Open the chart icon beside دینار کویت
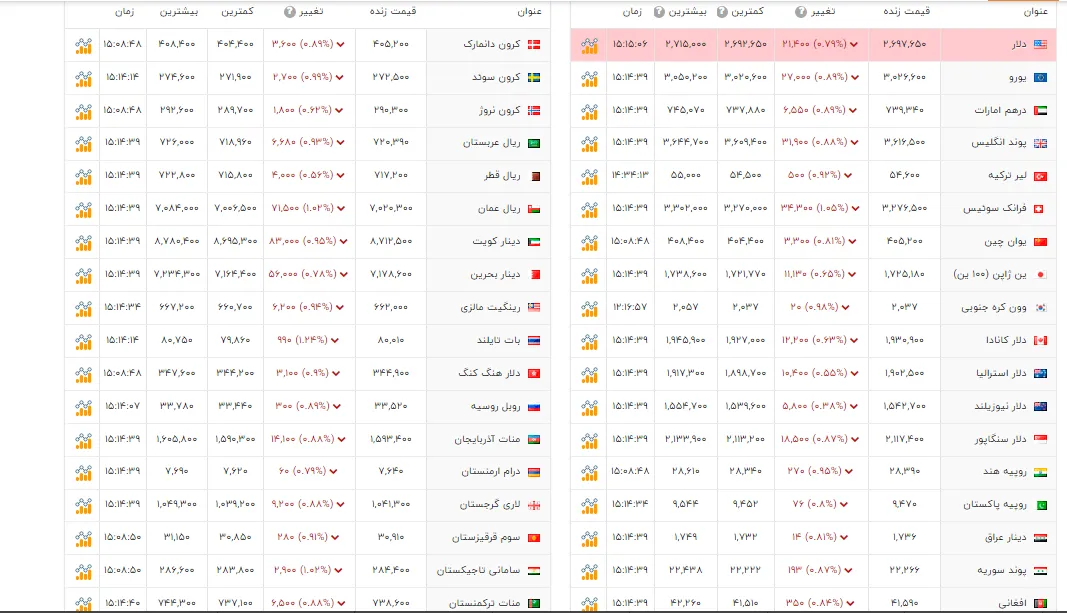The image size is (1067, 613). pos(83,242)
